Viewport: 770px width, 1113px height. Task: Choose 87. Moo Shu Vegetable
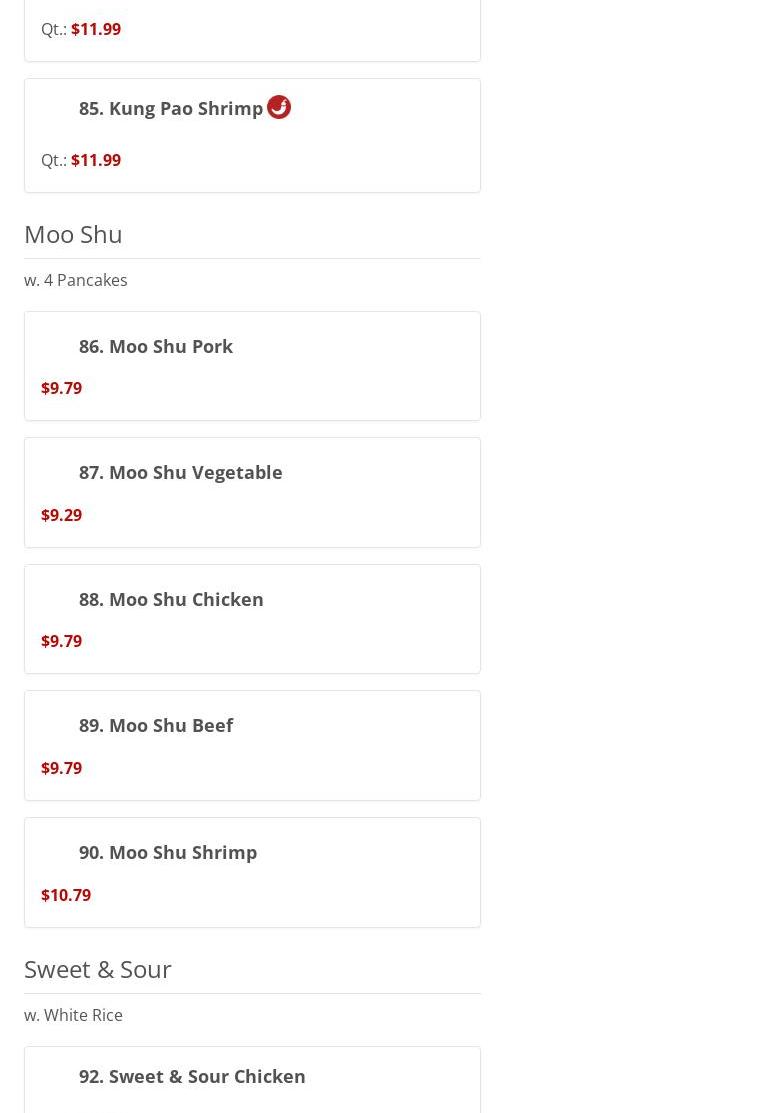point(181,472)
